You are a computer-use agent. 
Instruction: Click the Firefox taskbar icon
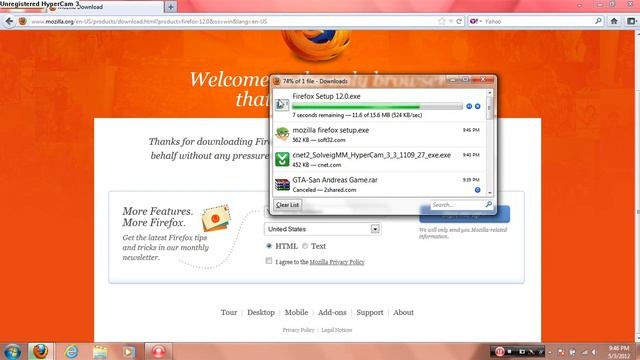coord(40,351)
